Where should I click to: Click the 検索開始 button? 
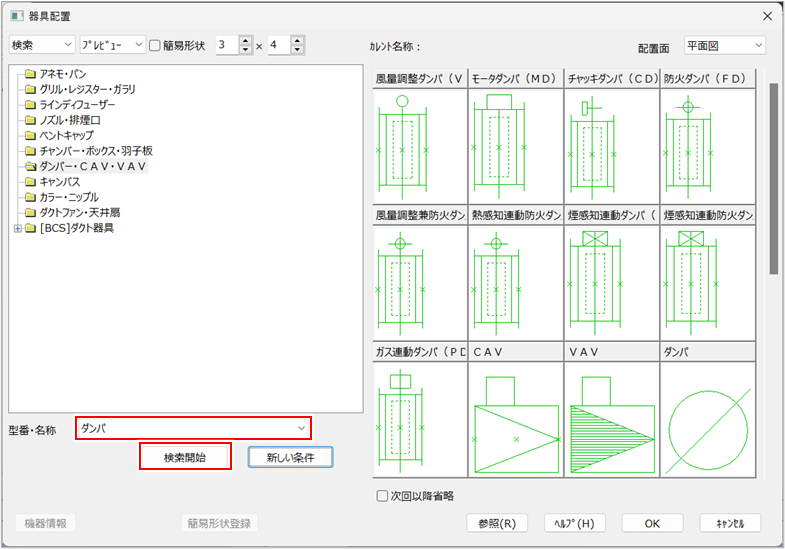point(185,457)
